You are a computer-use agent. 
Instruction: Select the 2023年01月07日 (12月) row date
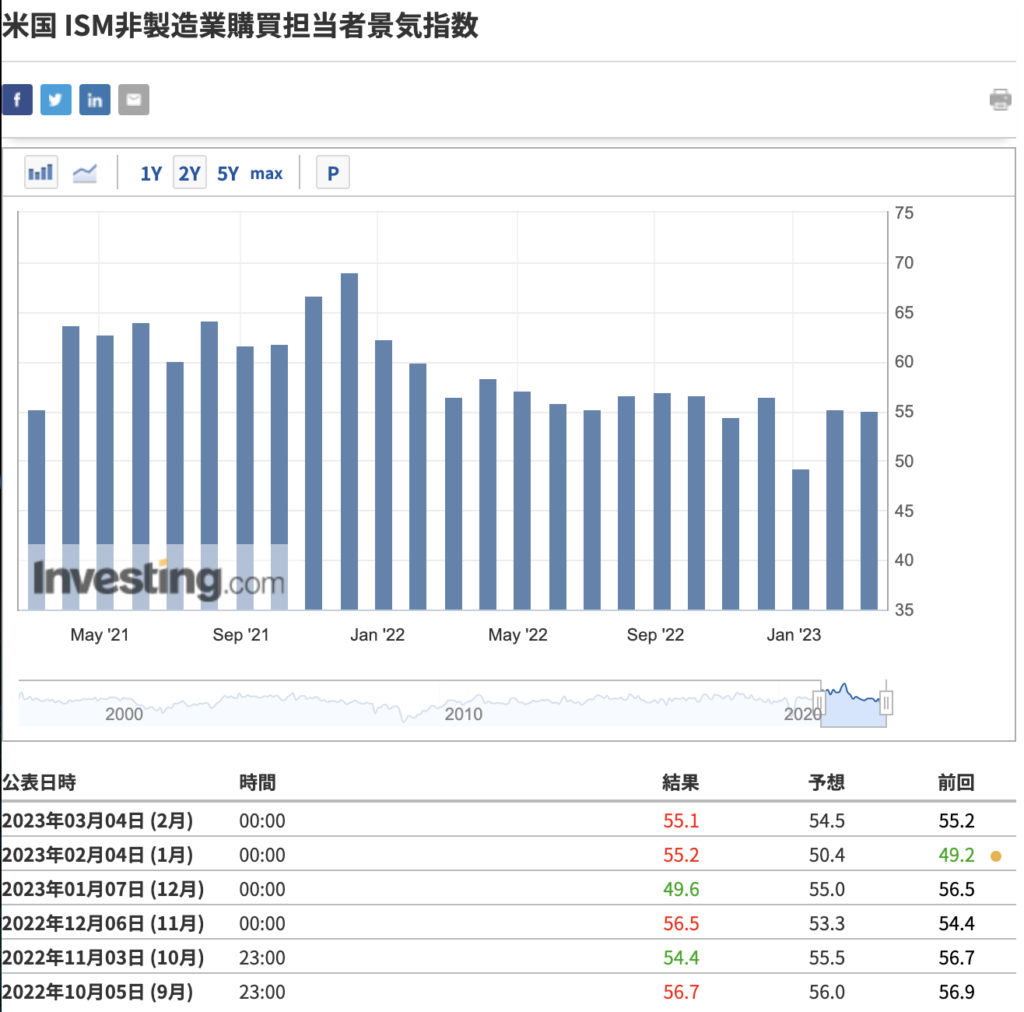(x=103, y=889)
